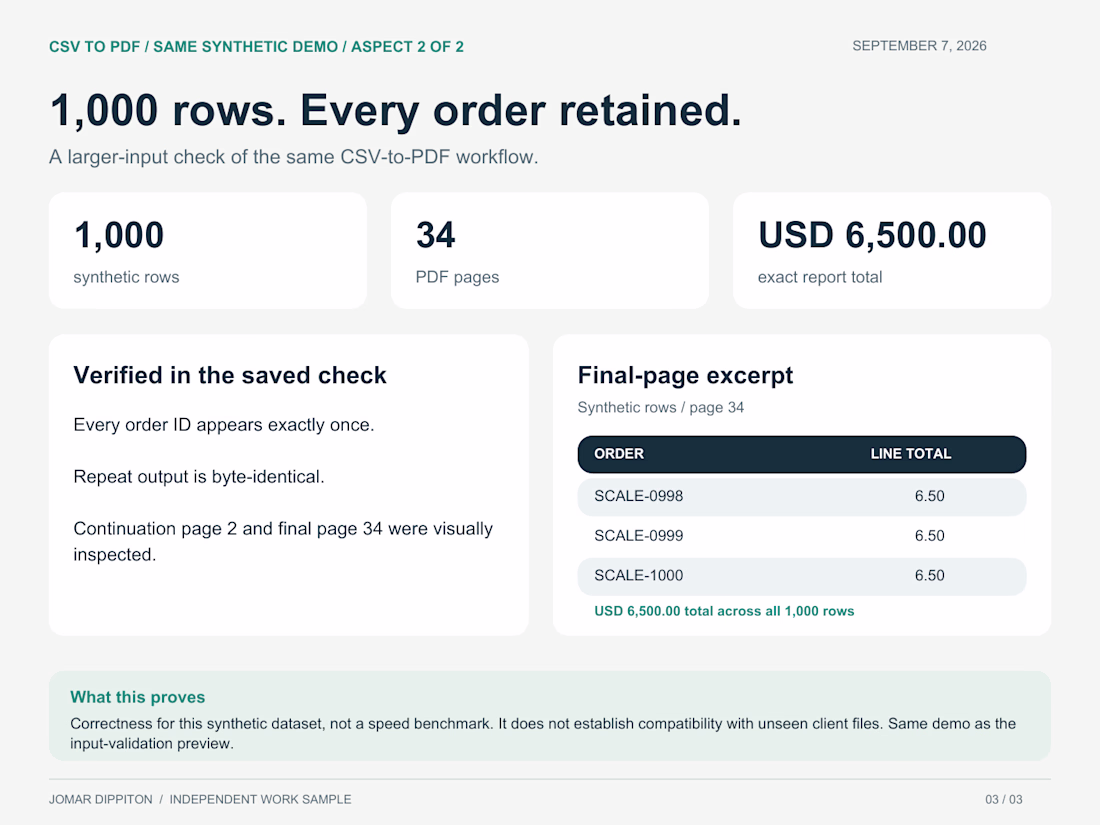The width and height of the screenshot is (1100, 825).
Task: Click the 'LINE TOTAL' column header
Action: click(x=911, y=454)
